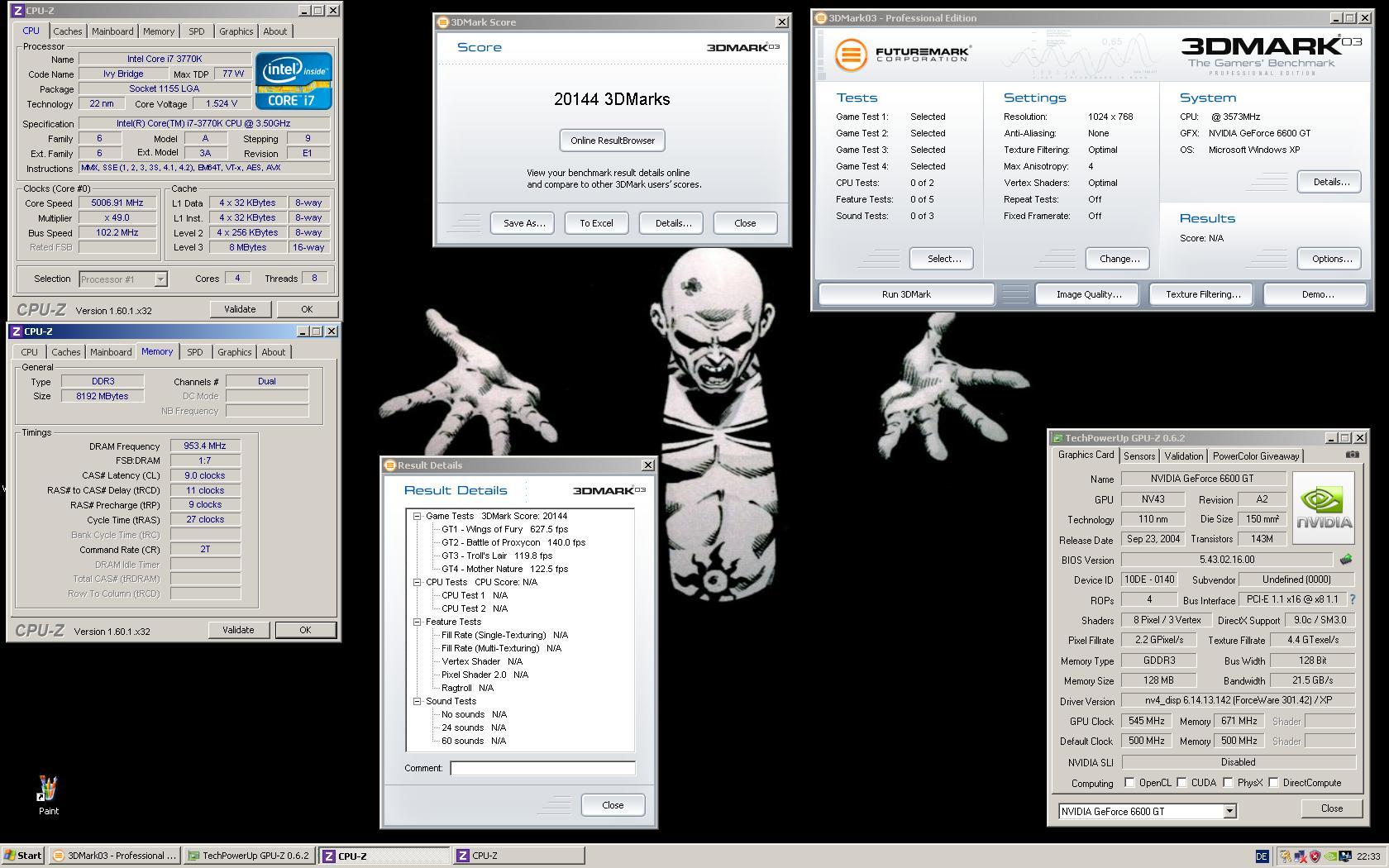Viewport: 1389px width, 868px height.
Task: Switch to the TechPowerUp GPU-Z taskbar item
Action: (249, 856)
